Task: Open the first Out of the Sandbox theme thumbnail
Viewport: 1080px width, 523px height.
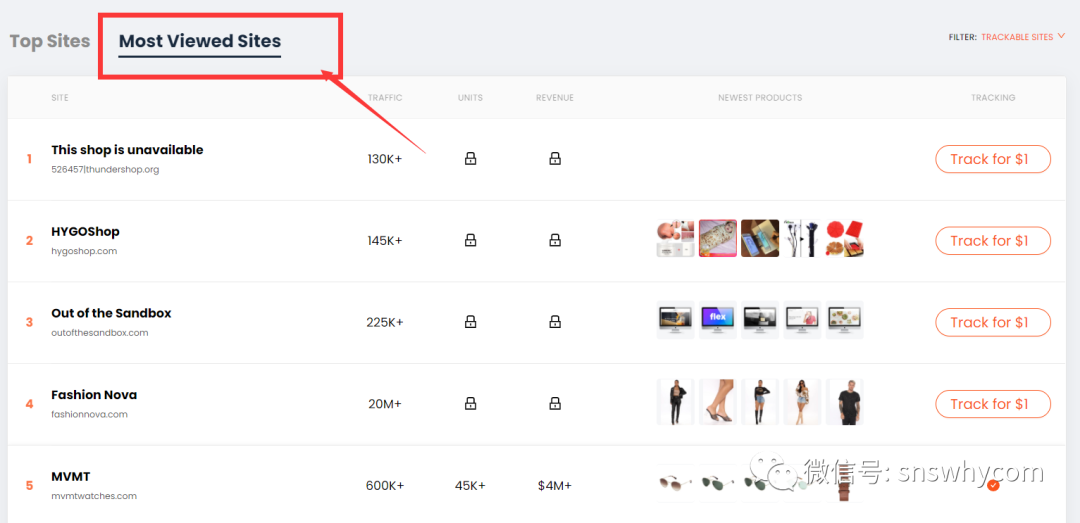Action: [676, 320]
